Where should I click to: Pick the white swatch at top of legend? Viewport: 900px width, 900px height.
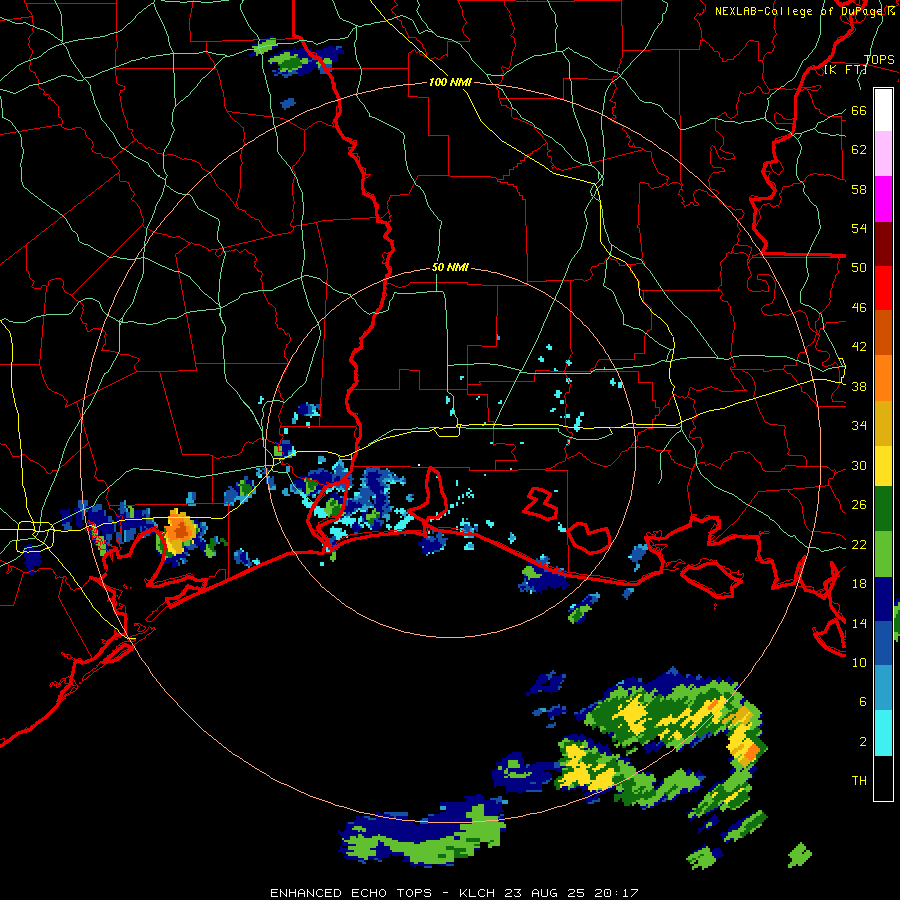883,110
